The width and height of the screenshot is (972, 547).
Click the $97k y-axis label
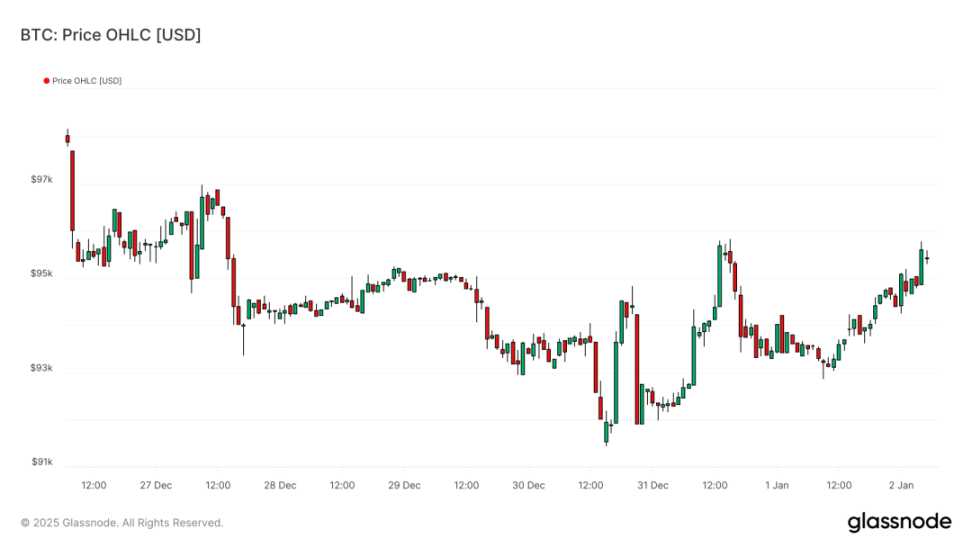42,180
